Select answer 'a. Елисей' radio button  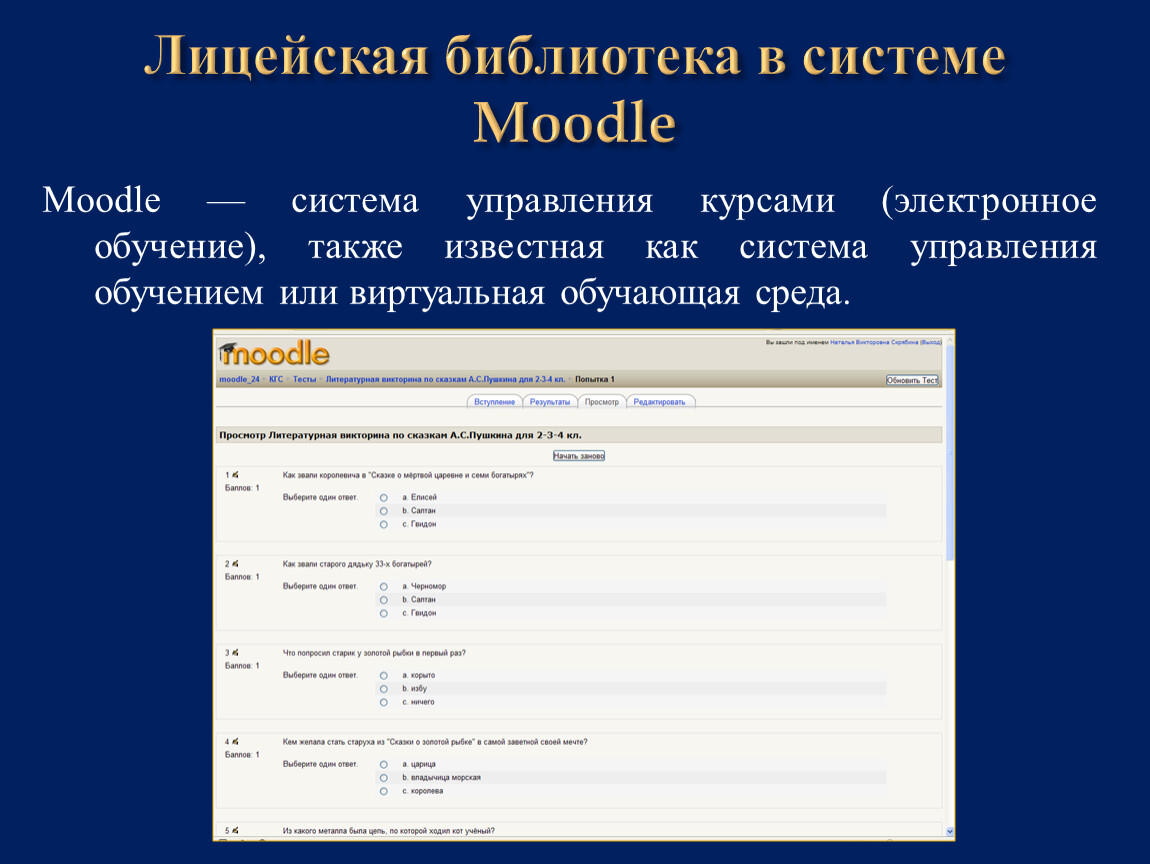point(383,497)
